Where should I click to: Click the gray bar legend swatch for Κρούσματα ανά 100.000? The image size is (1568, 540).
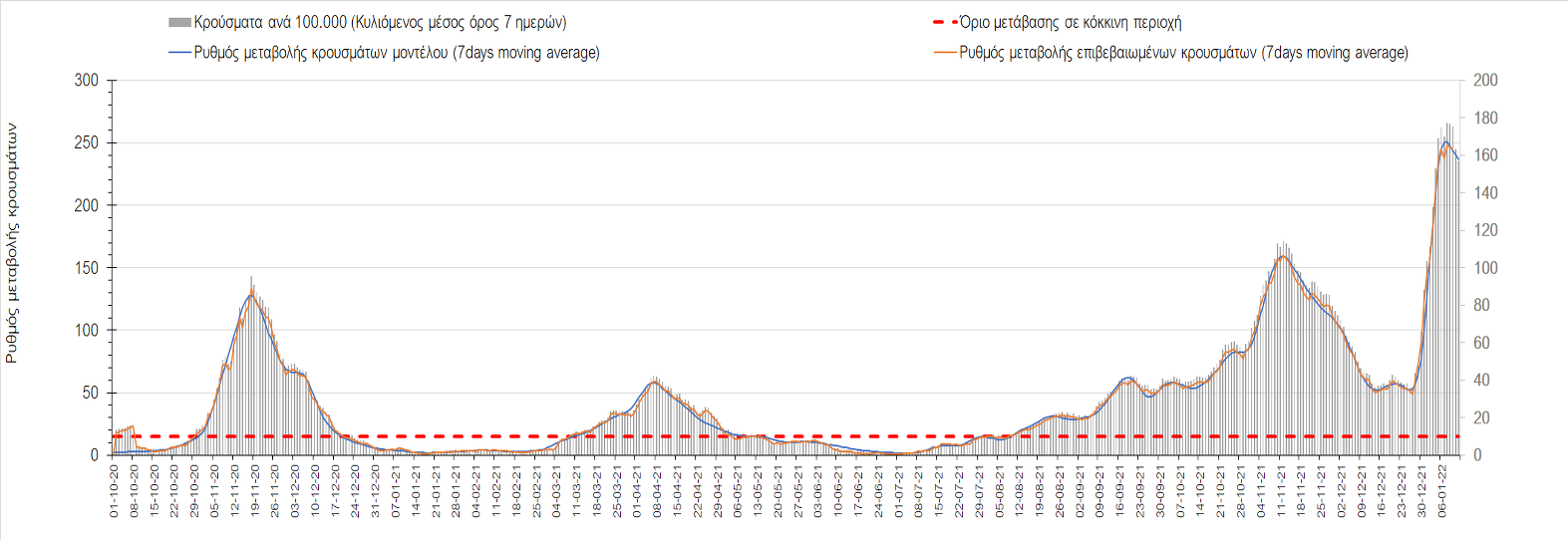pos(179,23)
